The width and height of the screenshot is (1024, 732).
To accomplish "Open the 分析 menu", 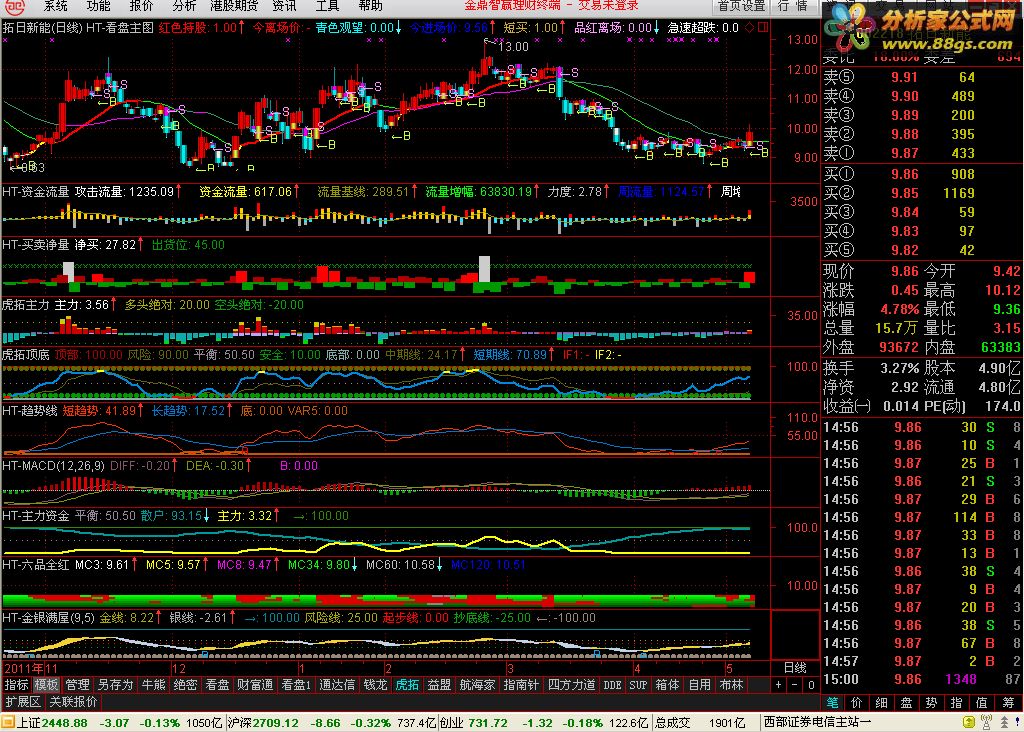I will click(x=184, y=6).
